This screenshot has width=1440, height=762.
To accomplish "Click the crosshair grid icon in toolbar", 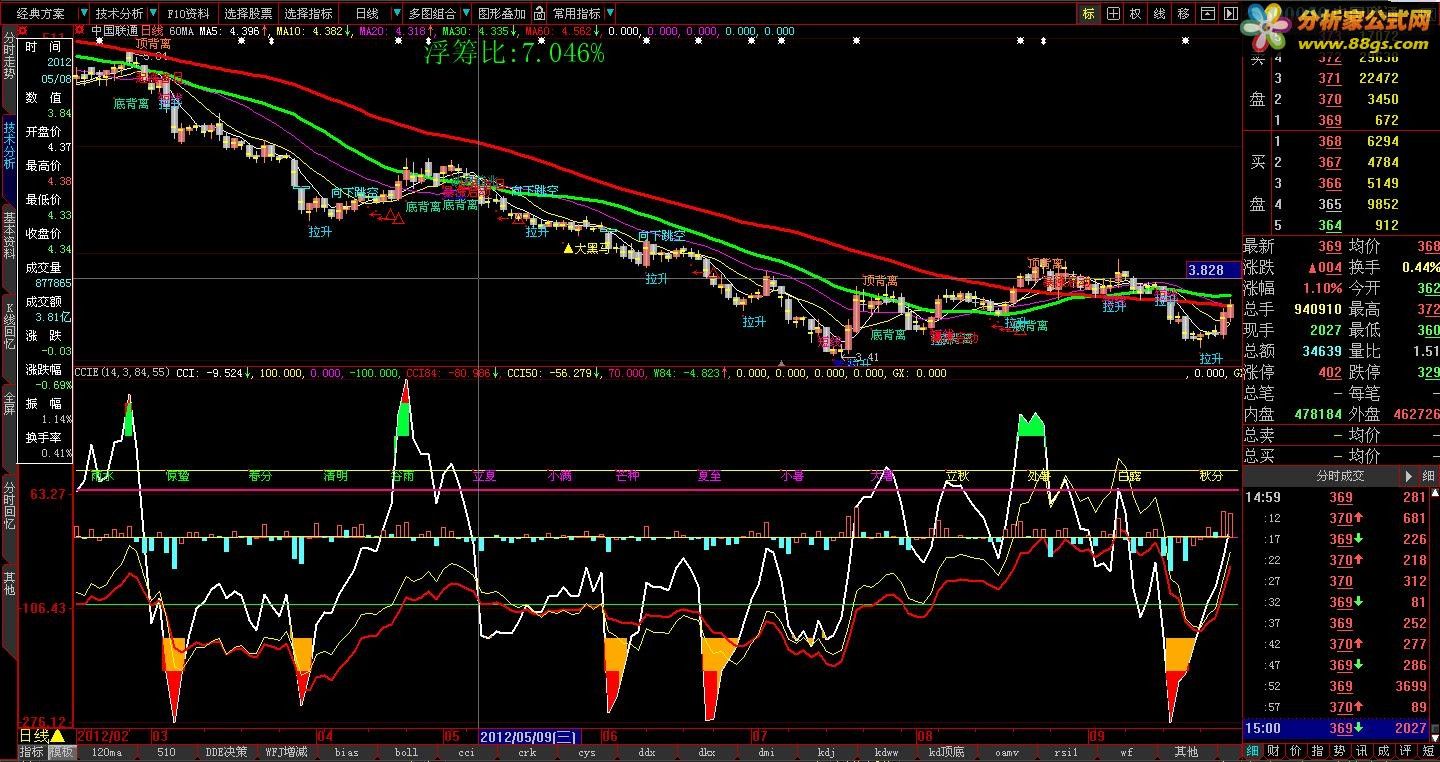I will tap(1113, 14).
